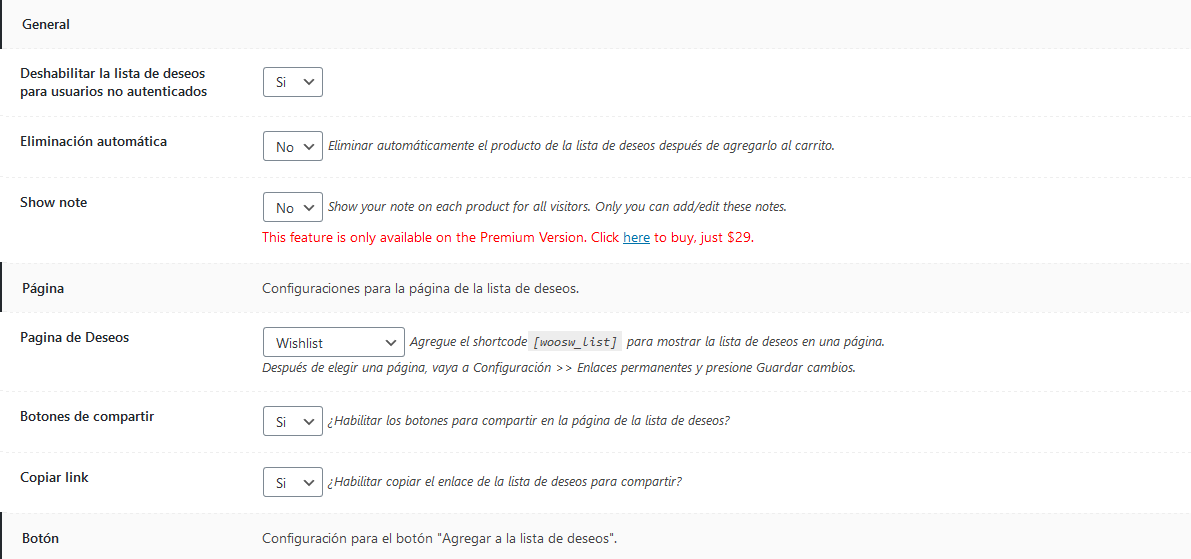Click the Botones de compartir label
Viewport: 1191px width, 559px height.
87,416
